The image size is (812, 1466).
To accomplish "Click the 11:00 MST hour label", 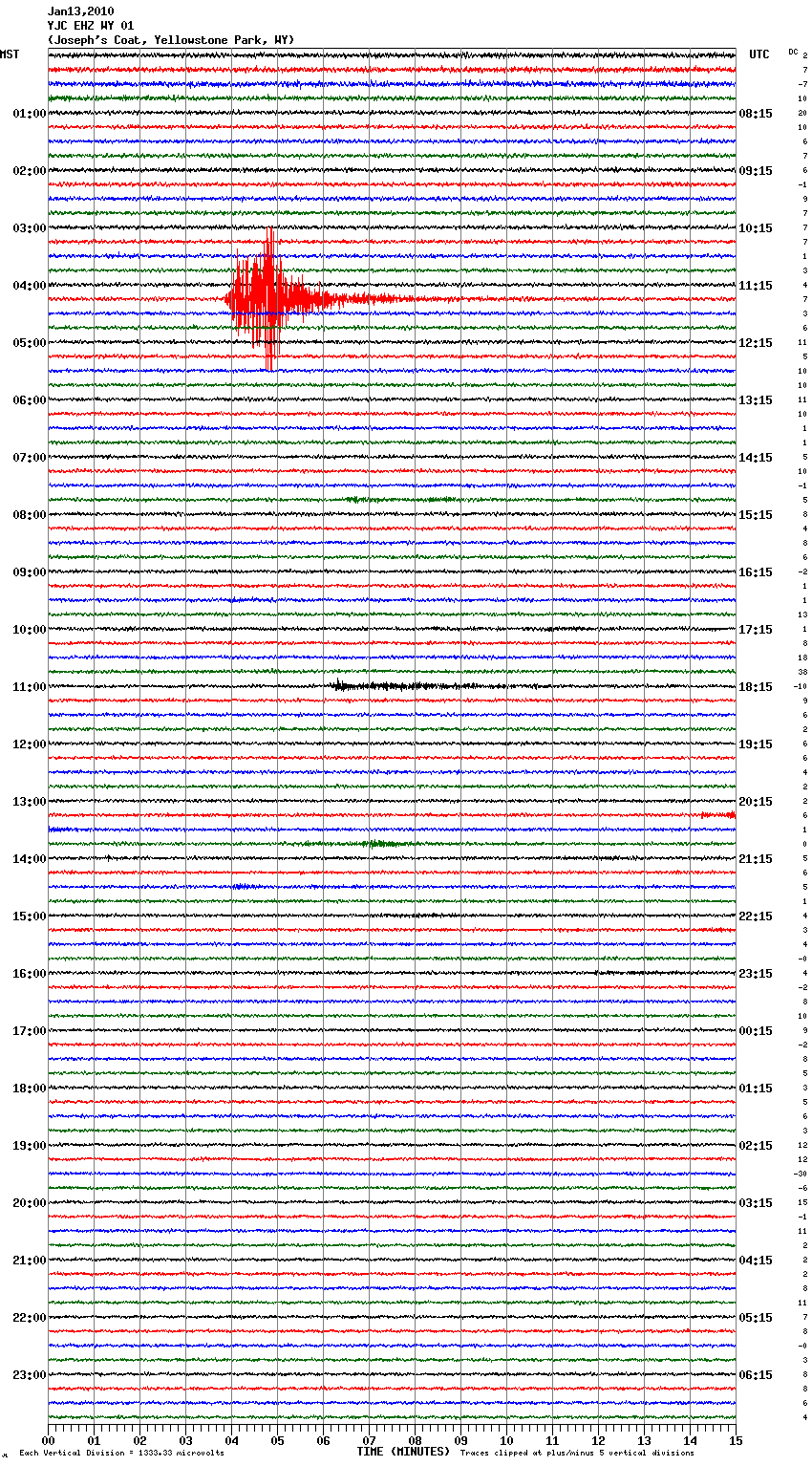I will (29, 686).
